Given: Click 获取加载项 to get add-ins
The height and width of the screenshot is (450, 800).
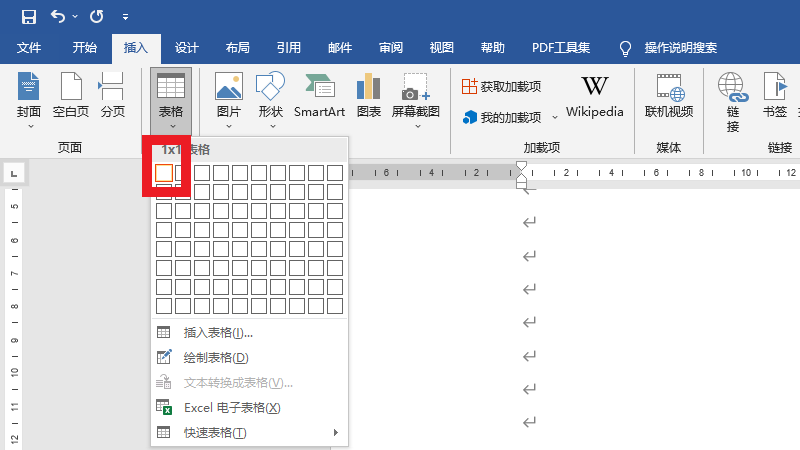Looking at the screenshot, I should 501,87.
